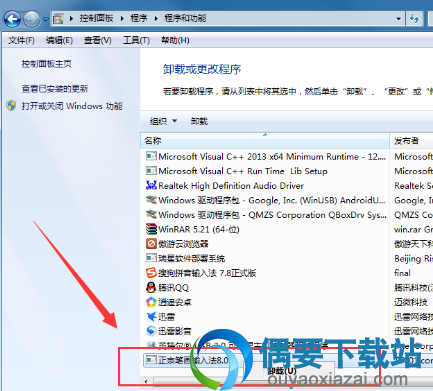Click publisher cell 'final' in Sogou row

(x=402, y=273)
